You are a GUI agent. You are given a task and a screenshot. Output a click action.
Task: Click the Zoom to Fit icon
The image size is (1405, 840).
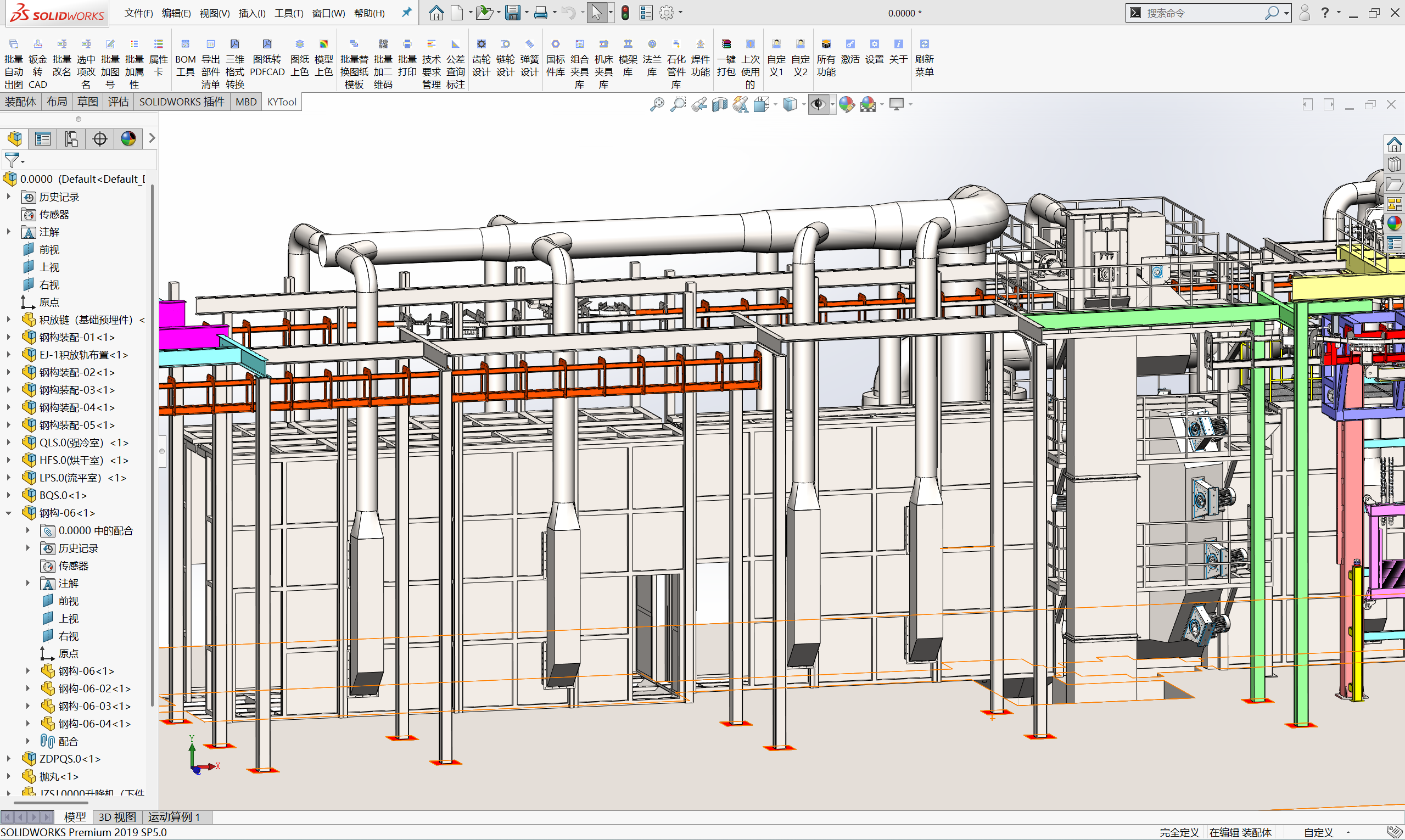point(657,104)
